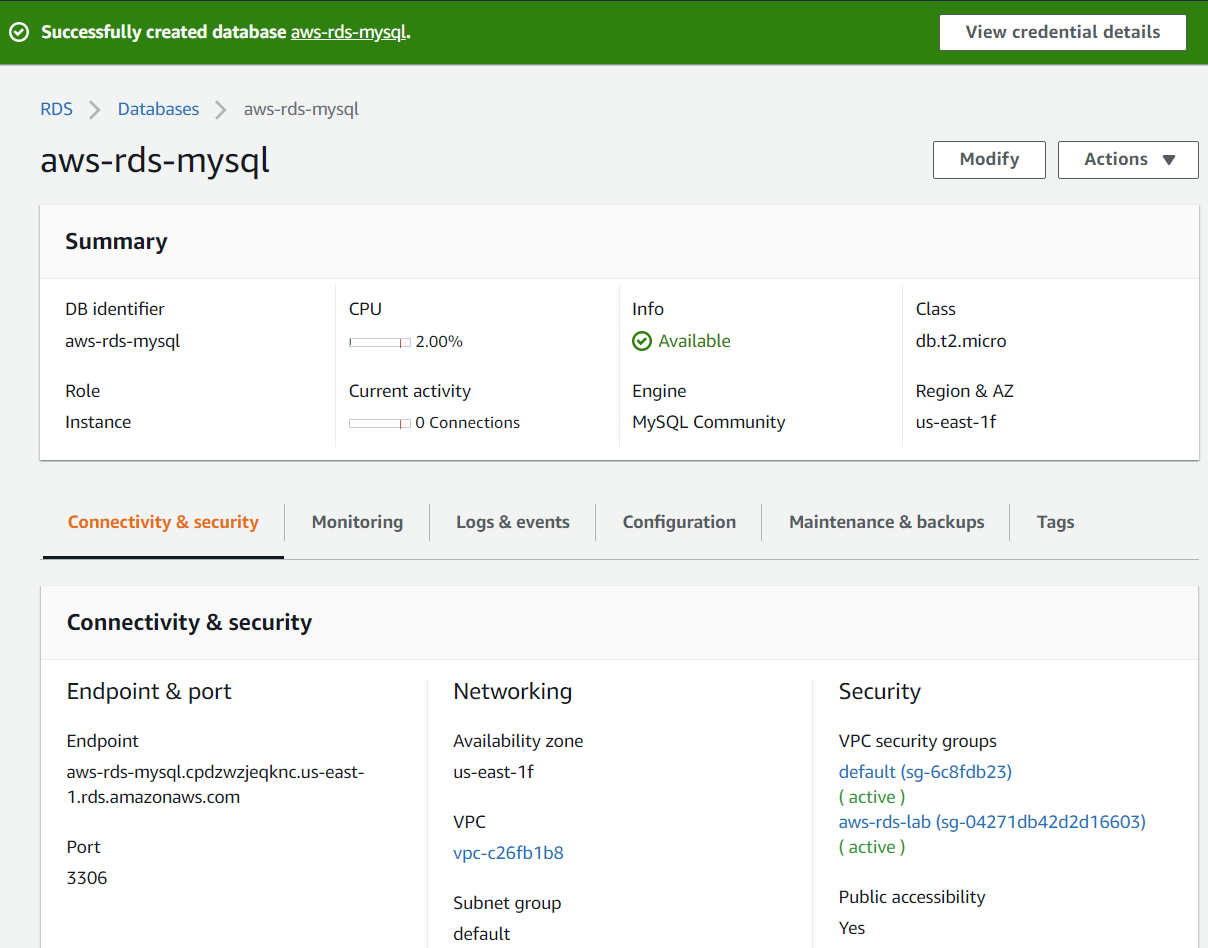
Task: Navigate to Databases breadcrumb link
Action: pos(158,110)
